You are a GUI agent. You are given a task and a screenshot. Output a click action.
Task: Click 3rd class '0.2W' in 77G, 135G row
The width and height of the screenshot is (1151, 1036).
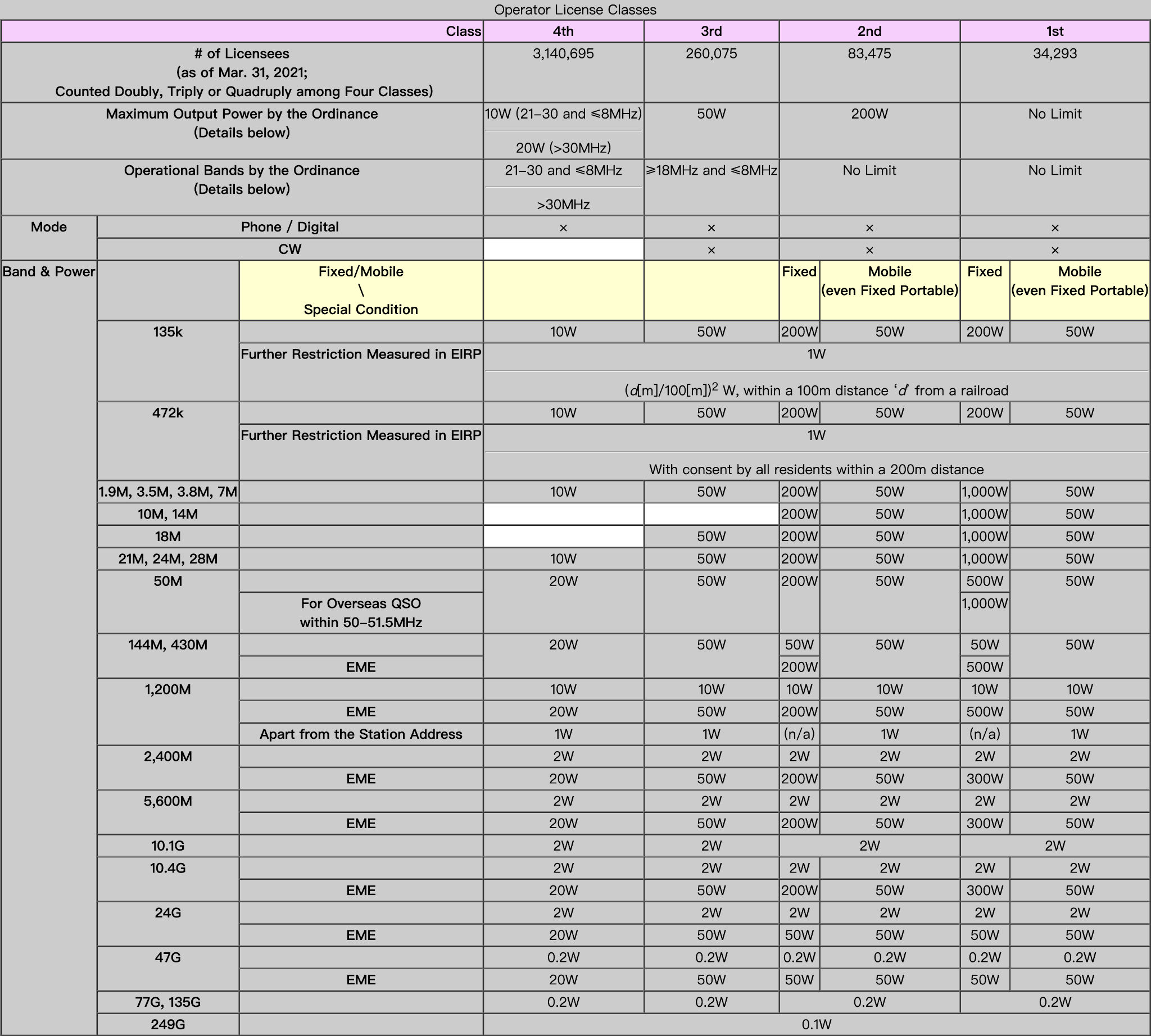pyautogui.click(x=712, y=1002)
